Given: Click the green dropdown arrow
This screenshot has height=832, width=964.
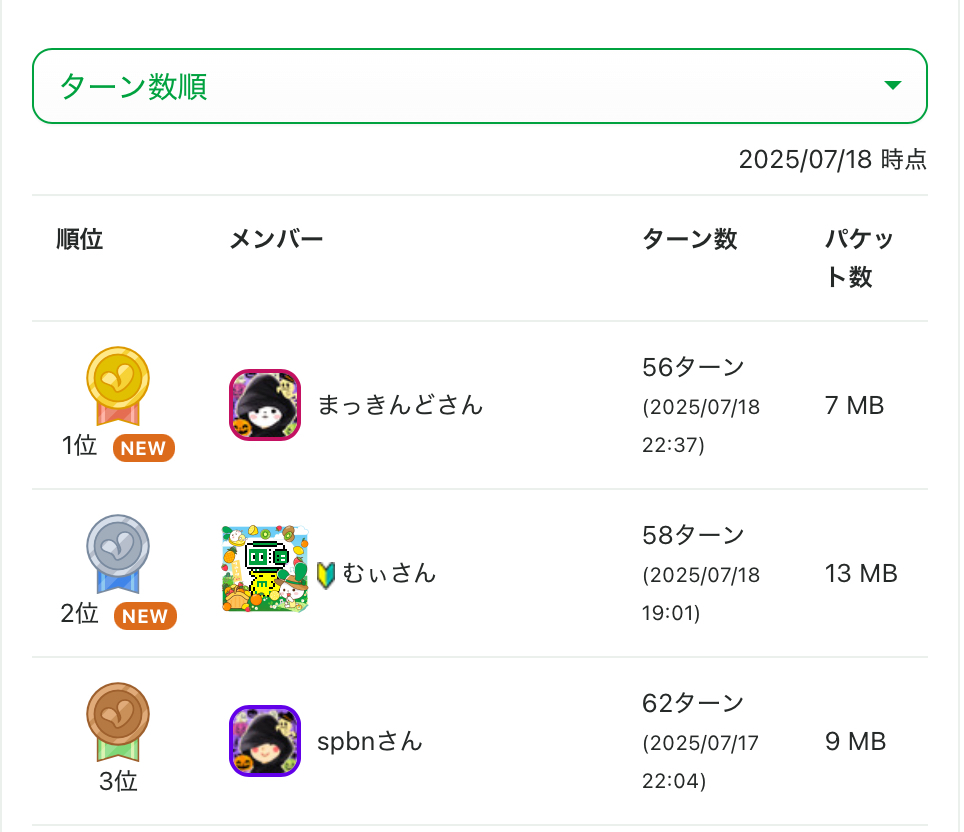Looking at the screenshot, I should pos(893,86).
